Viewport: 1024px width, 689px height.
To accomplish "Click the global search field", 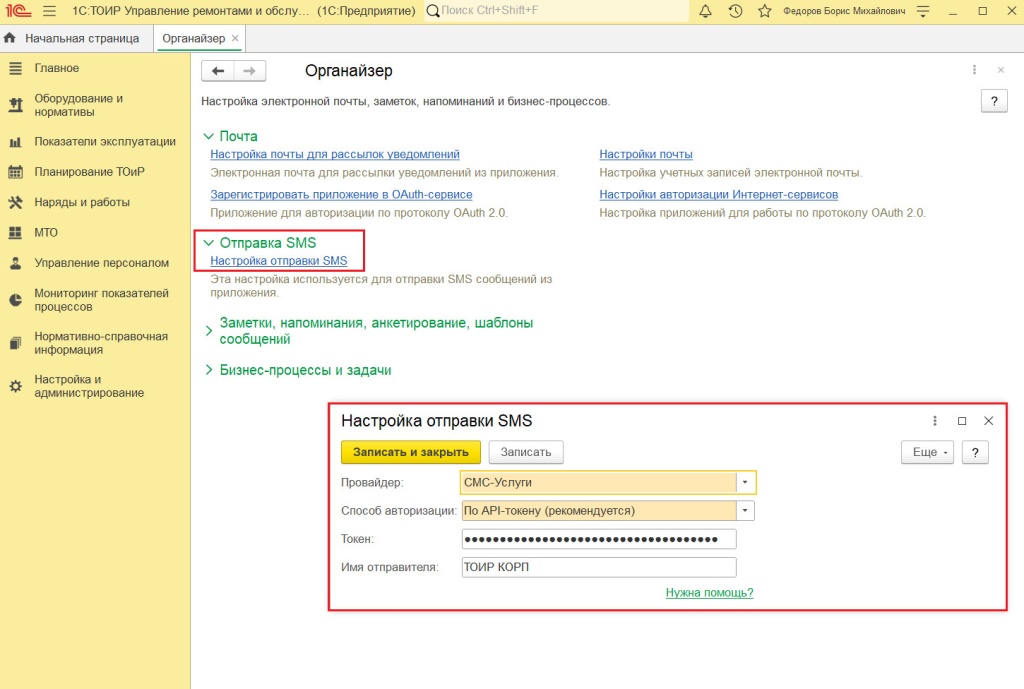I will (x=556, y=10).
